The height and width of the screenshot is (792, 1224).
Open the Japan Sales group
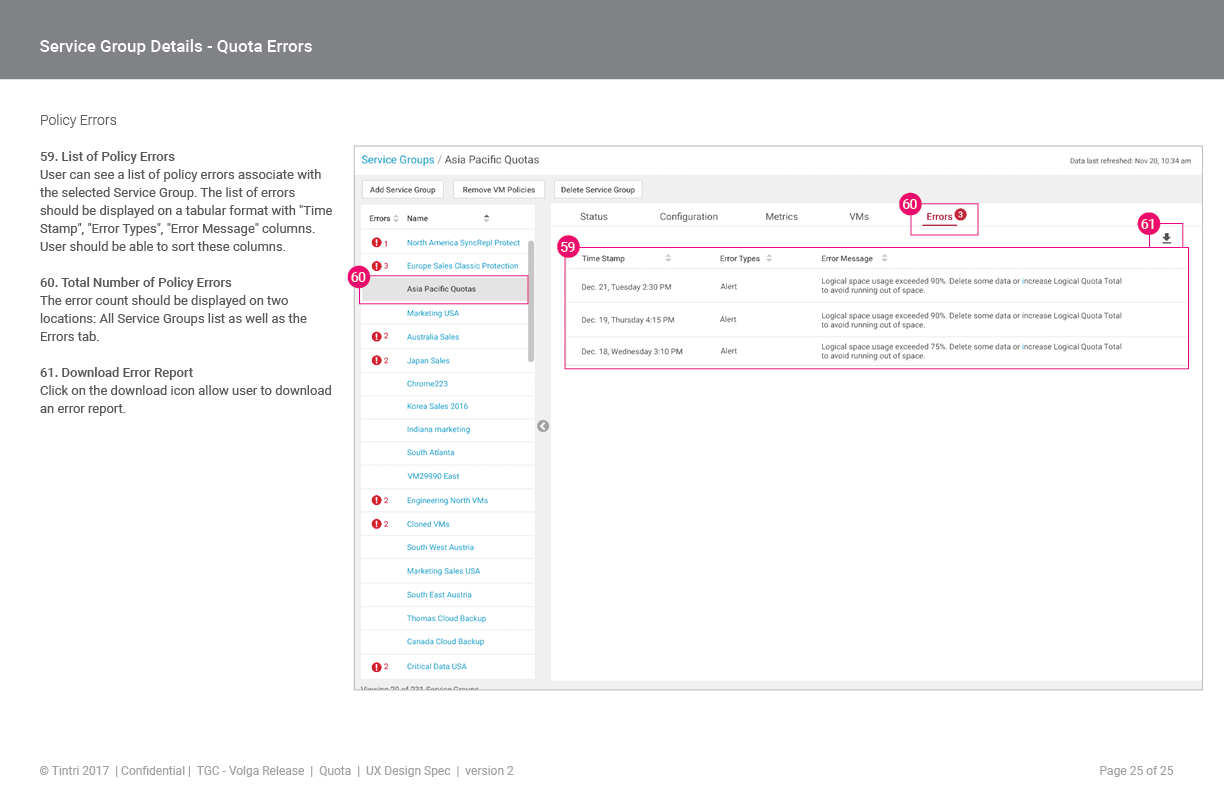pyautogui.click(x=428, y=360)
